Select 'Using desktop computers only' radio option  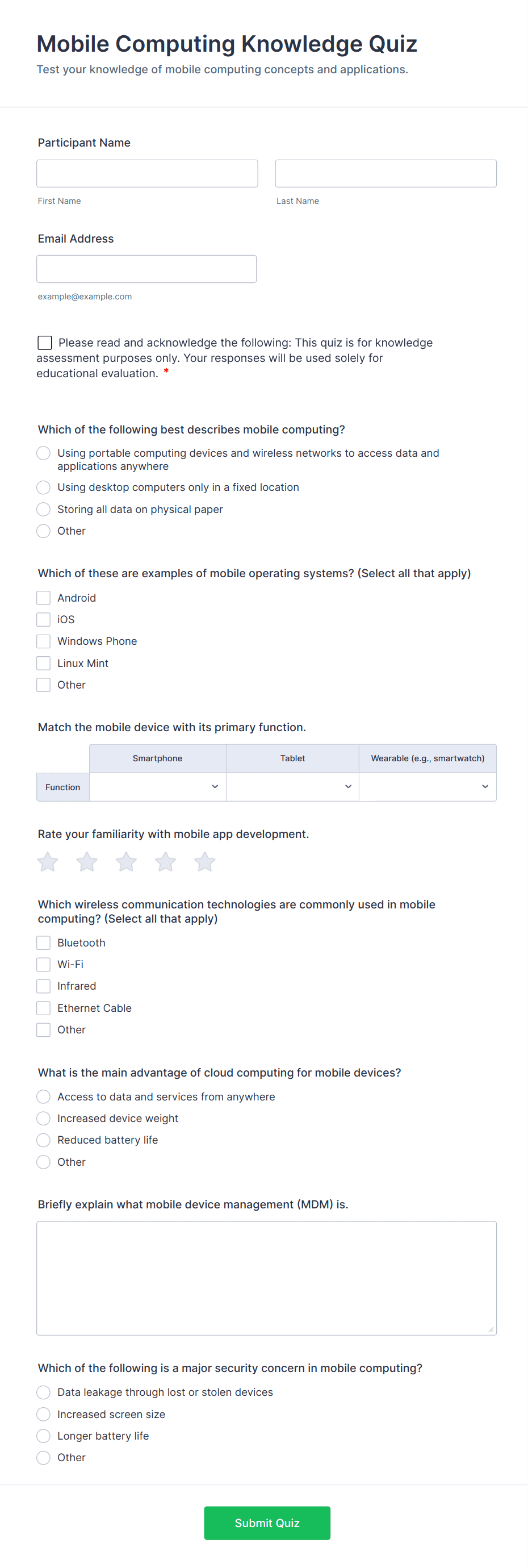click(44, 487)
